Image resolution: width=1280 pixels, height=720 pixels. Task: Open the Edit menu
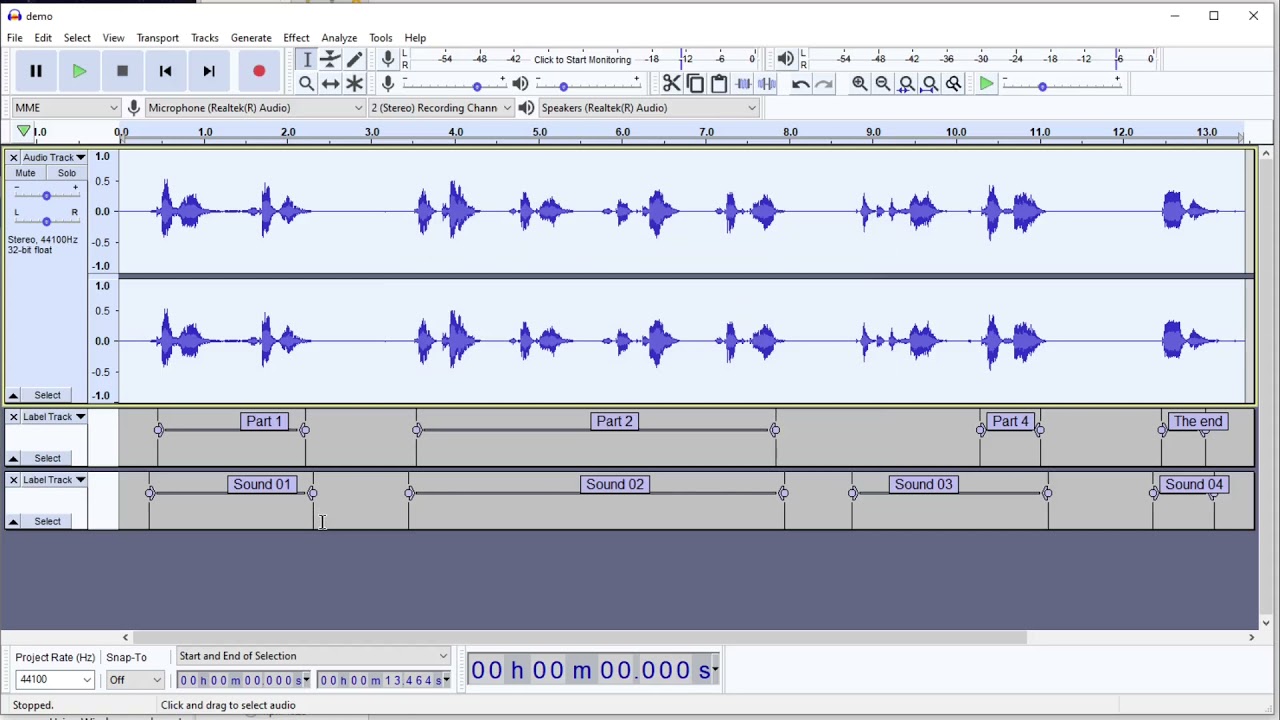(43, 38)
